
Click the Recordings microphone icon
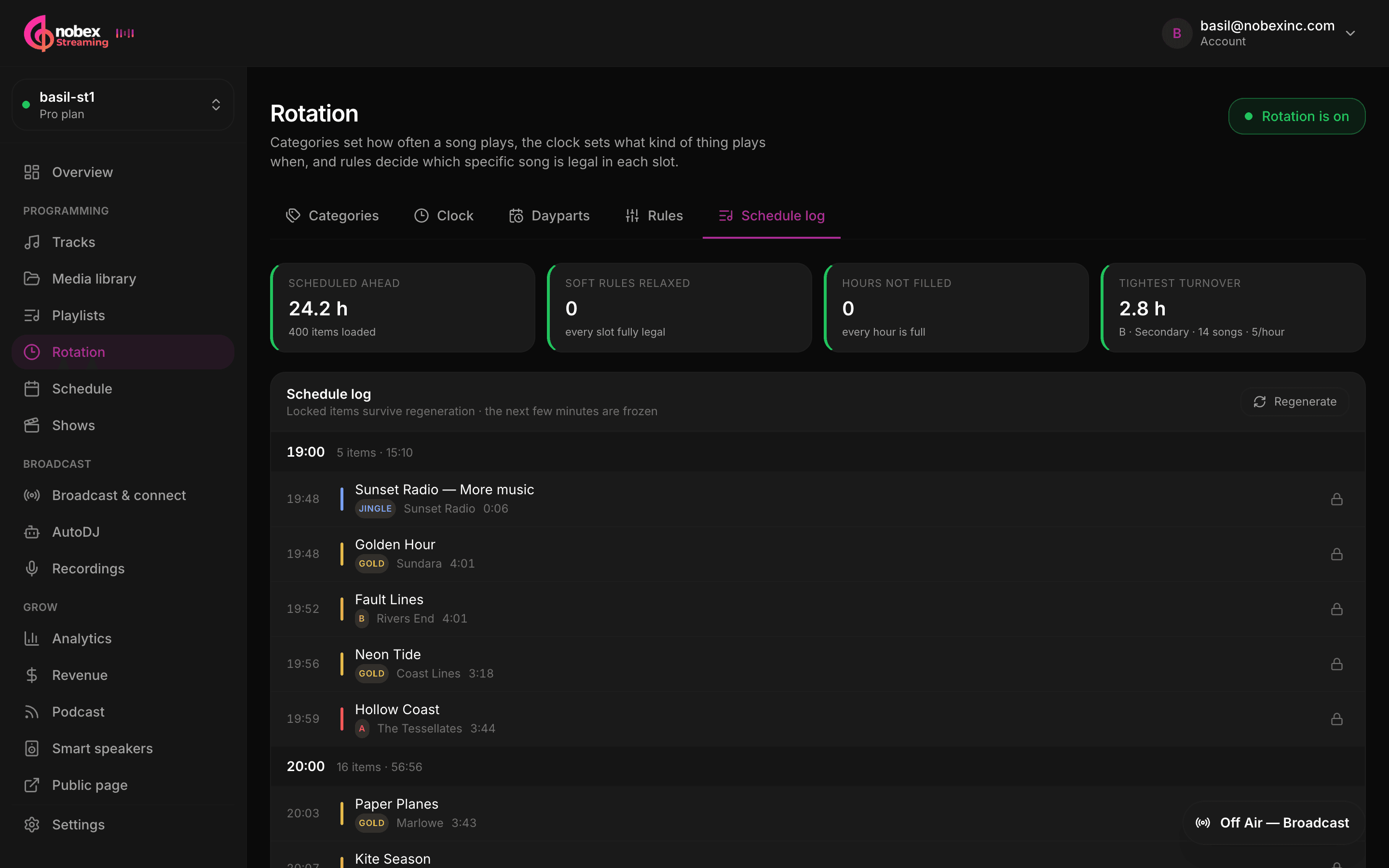[31, 569]
